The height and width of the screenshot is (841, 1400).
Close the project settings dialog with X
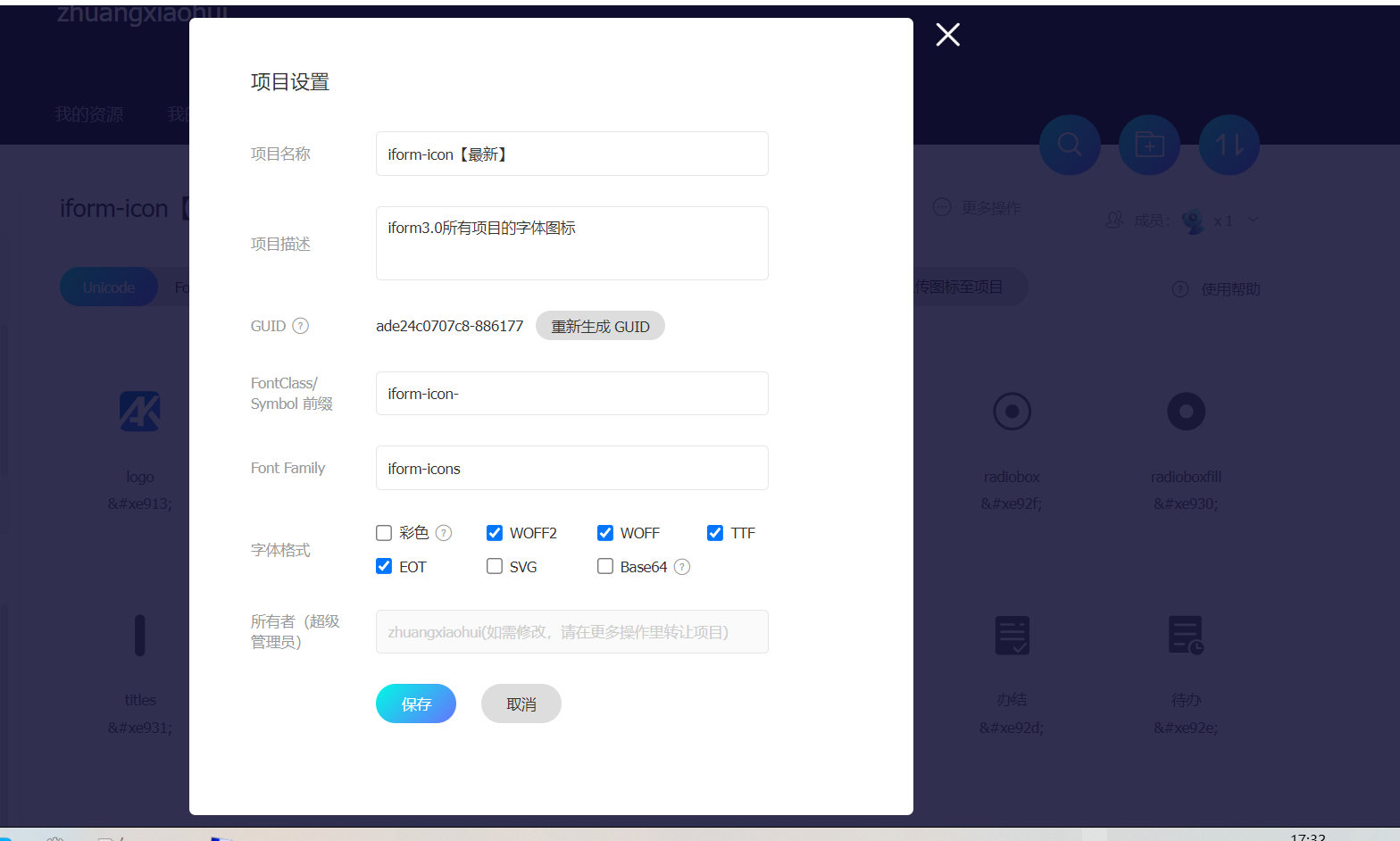point(947,35)
